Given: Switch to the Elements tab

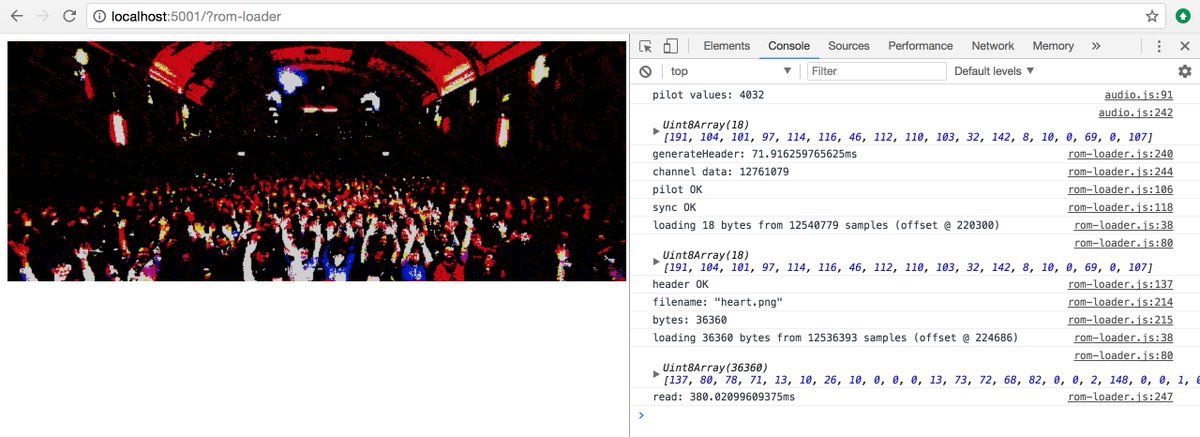Looking at the screenshot, I should (726, 46).
